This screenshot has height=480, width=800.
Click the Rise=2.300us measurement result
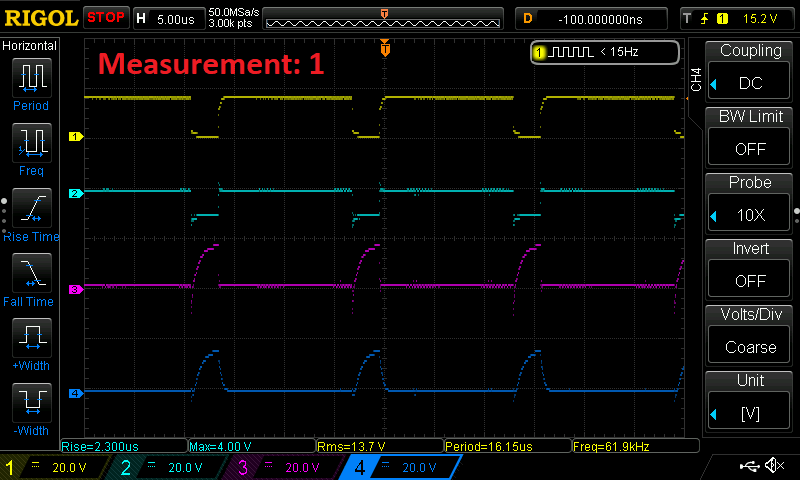(124, 446)
